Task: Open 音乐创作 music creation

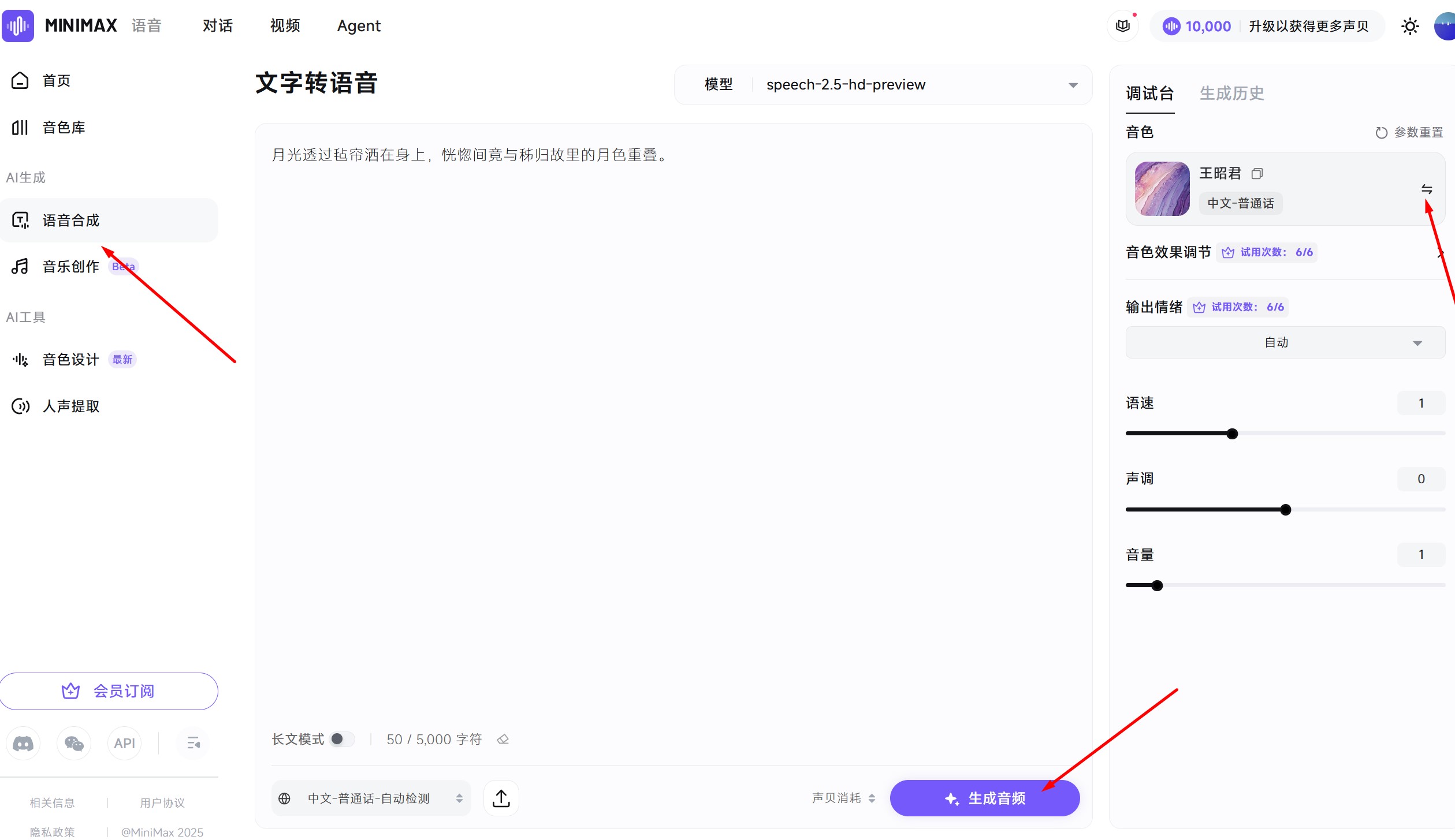Action: point(70,266)
